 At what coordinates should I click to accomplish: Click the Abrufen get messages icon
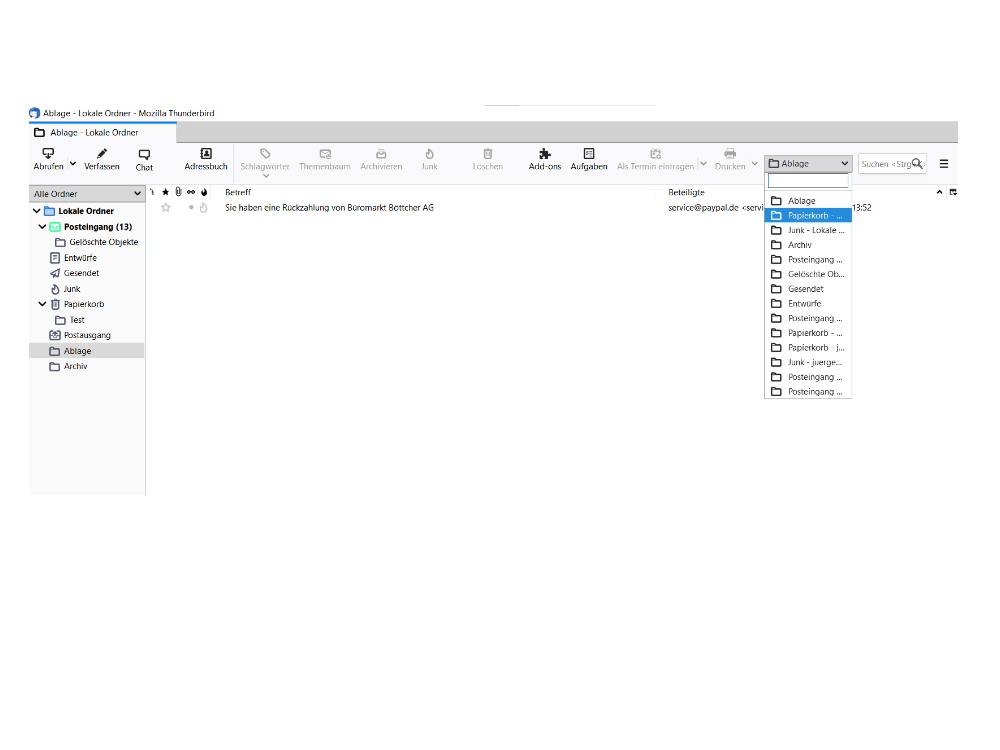pos(48,153)
